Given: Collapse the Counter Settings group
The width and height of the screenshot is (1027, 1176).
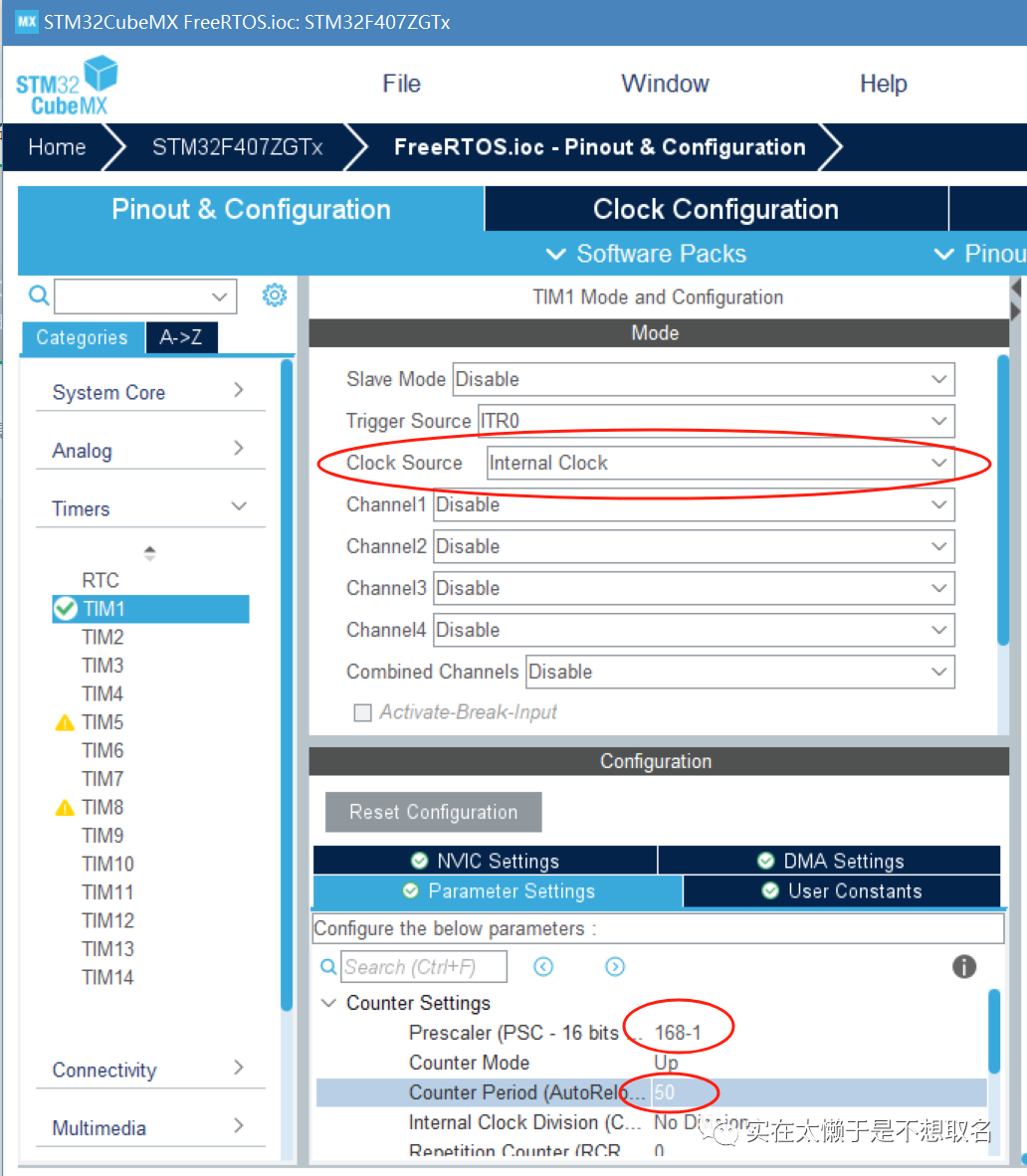Looking at the screenshot, I should [328, 1003].
